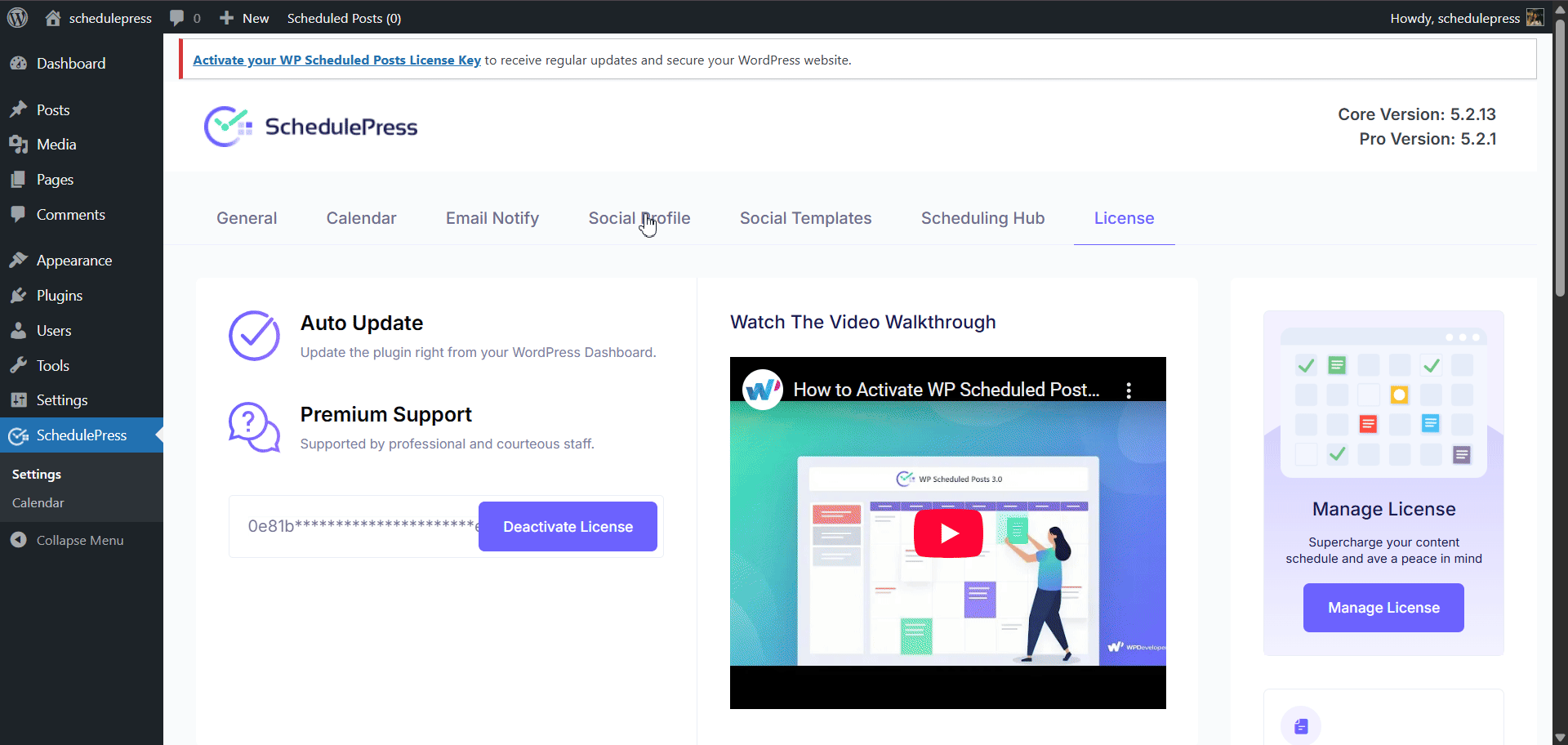Viewport: 1568px width, 745px height.
Task: Click the Manage License button
Action: (x=1383, y=608)
